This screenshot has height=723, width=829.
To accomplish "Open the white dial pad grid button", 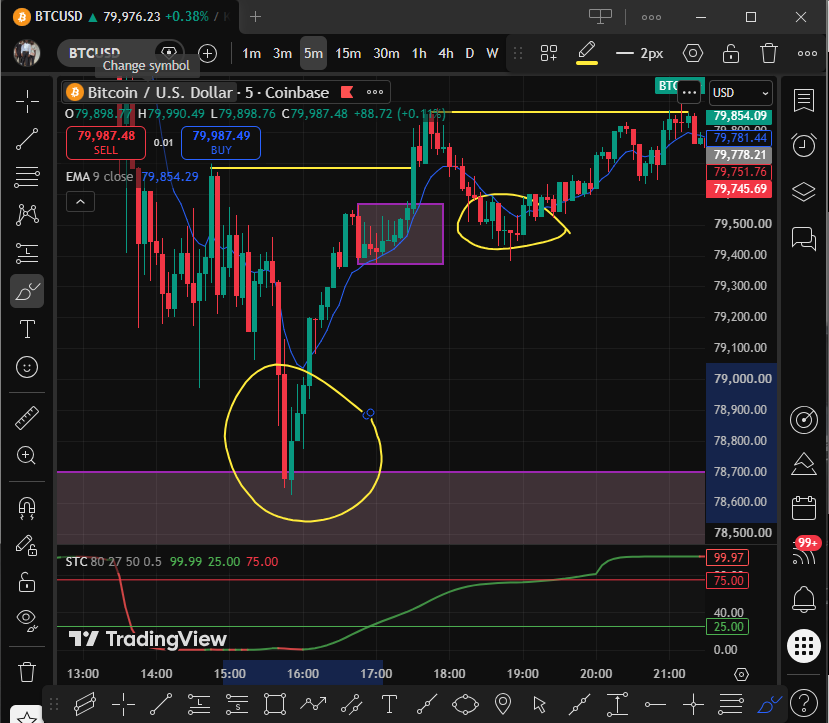I will 804,646.
